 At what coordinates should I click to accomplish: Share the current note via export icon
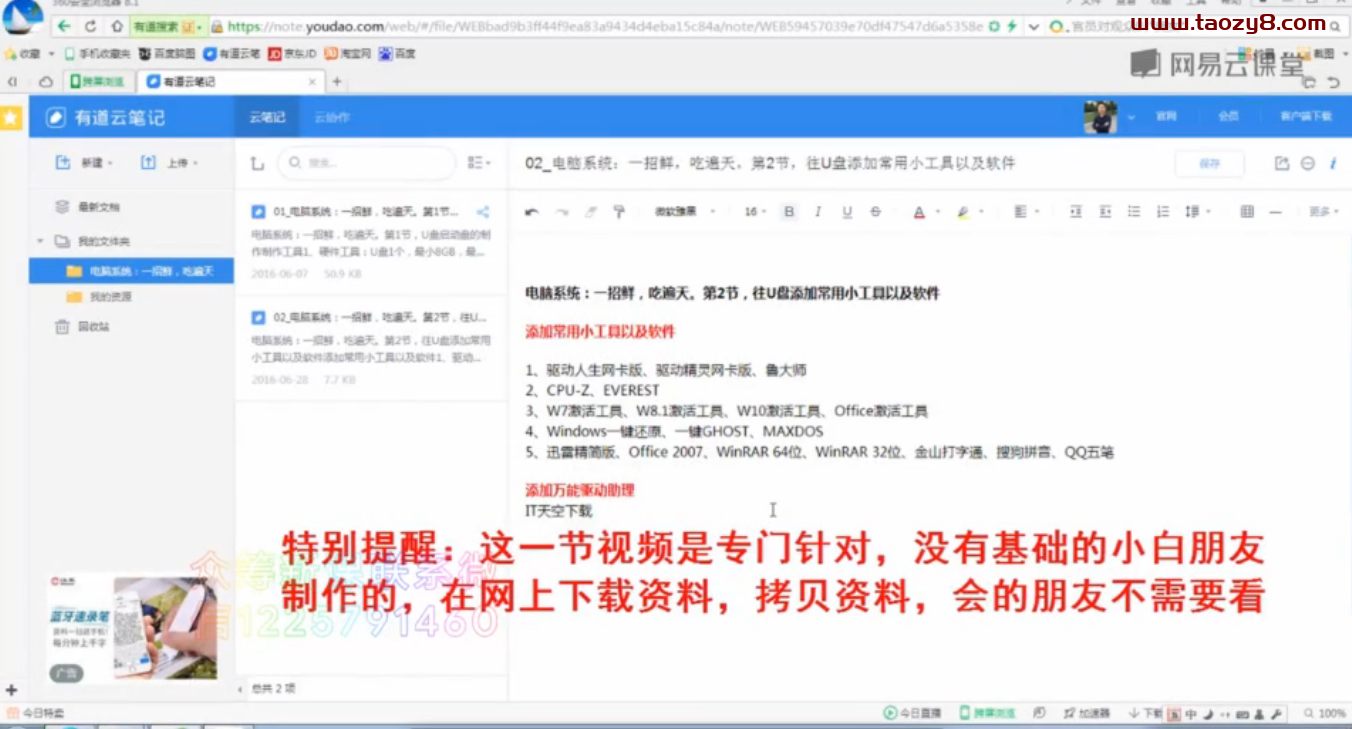point(1282,163)
